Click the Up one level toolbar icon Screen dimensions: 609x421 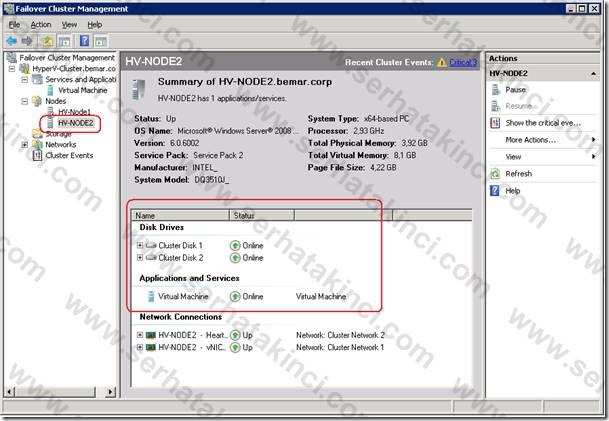coord(47,41)
